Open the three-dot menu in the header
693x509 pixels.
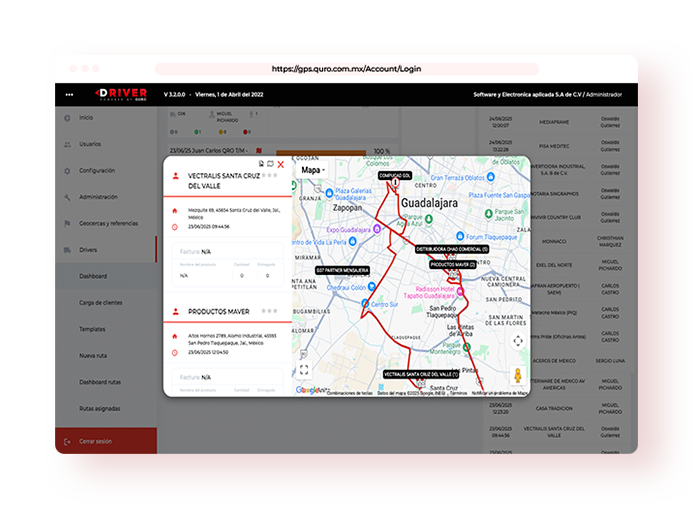(69, 95)
